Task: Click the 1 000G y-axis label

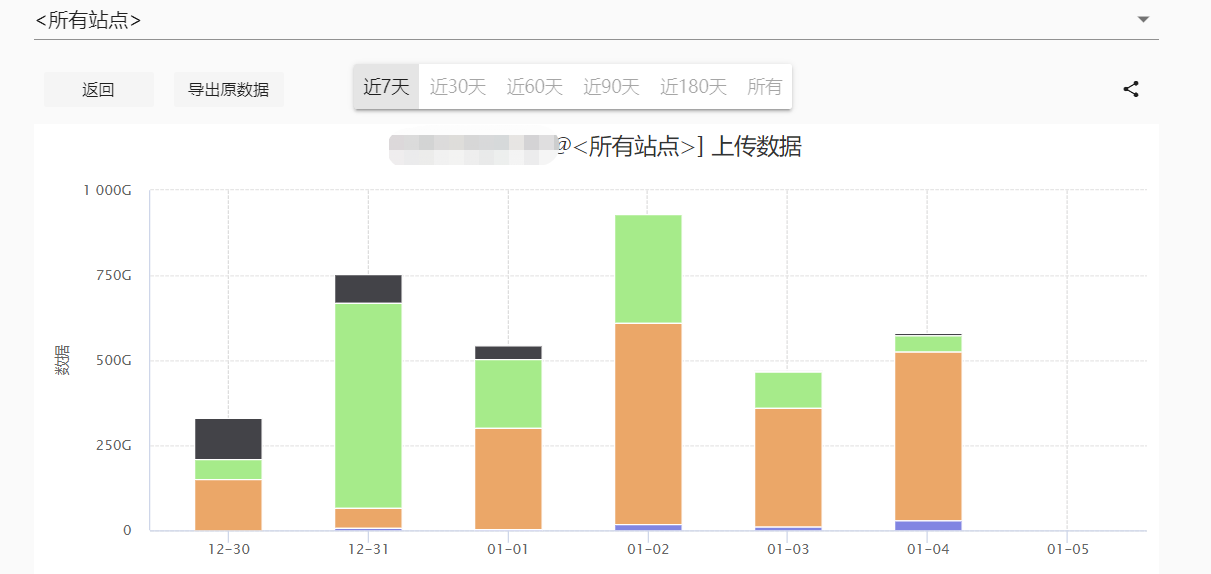Action: [107, 190]
